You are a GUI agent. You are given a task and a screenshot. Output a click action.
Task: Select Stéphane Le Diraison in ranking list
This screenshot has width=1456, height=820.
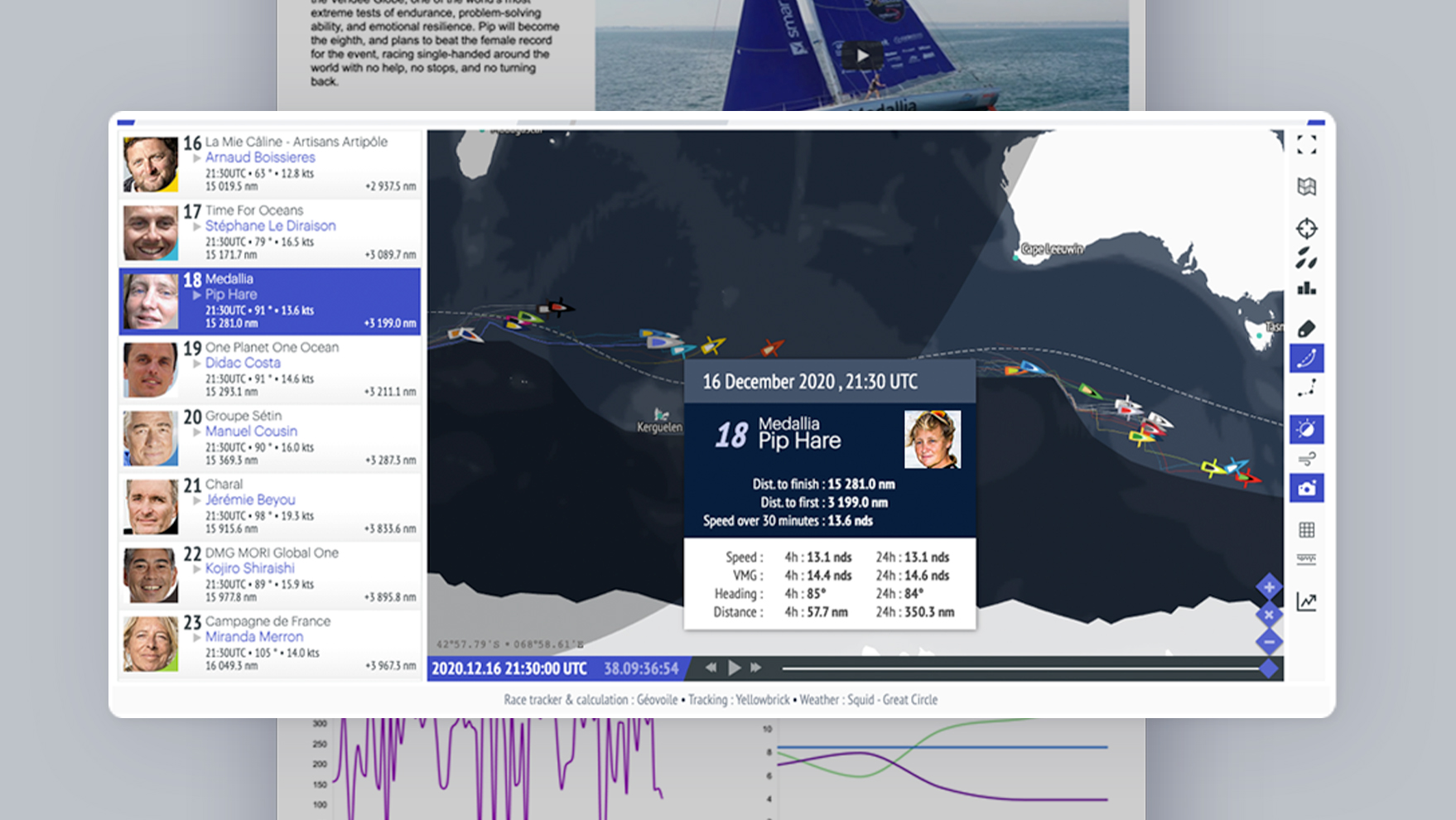[270, 226]
